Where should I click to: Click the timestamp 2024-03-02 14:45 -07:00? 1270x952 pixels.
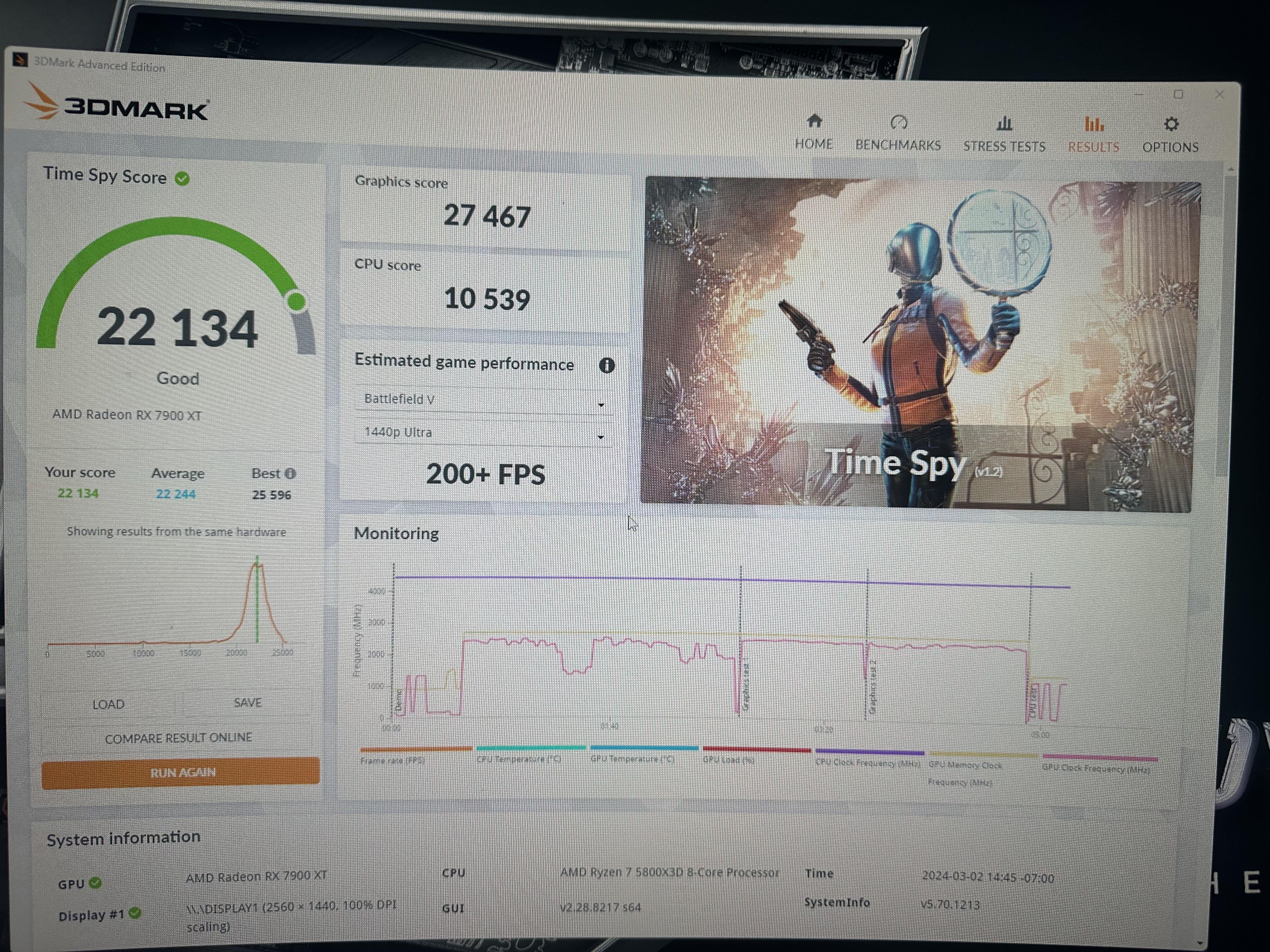(987, 877)
